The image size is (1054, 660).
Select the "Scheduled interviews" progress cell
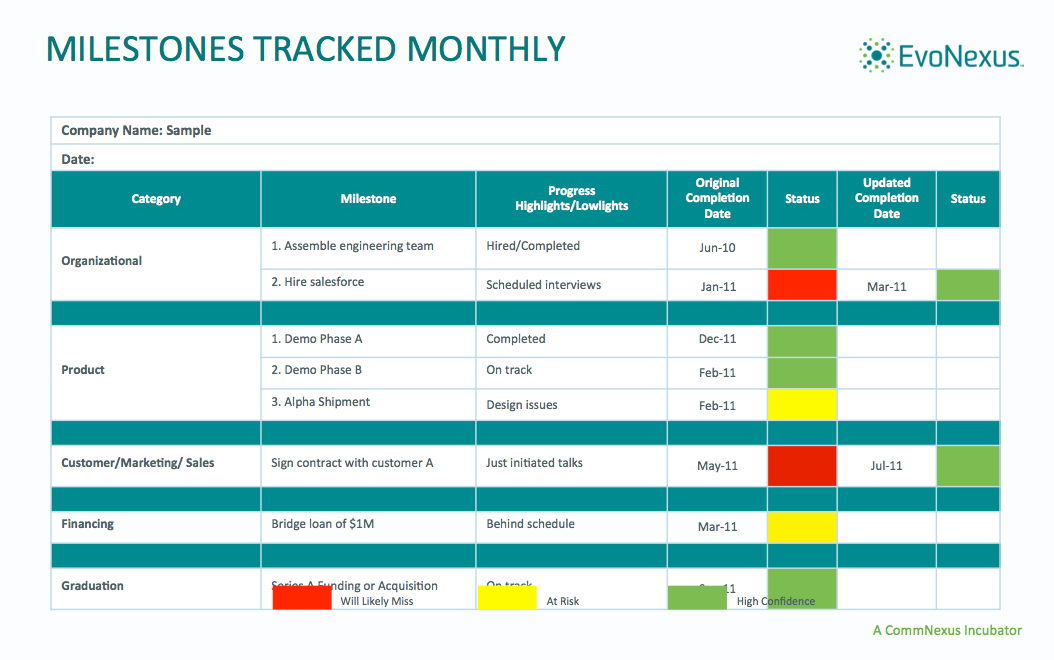(x=543, y=285)
